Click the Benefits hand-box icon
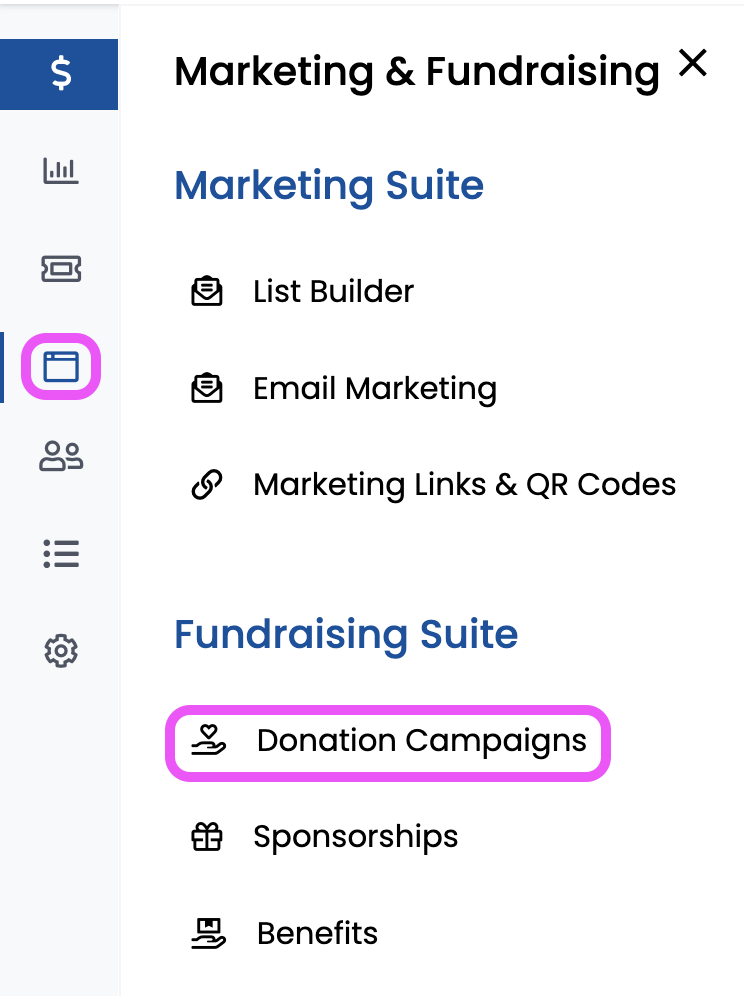The width and height of the screenshot is (744, 996). (x=209, y=934)
